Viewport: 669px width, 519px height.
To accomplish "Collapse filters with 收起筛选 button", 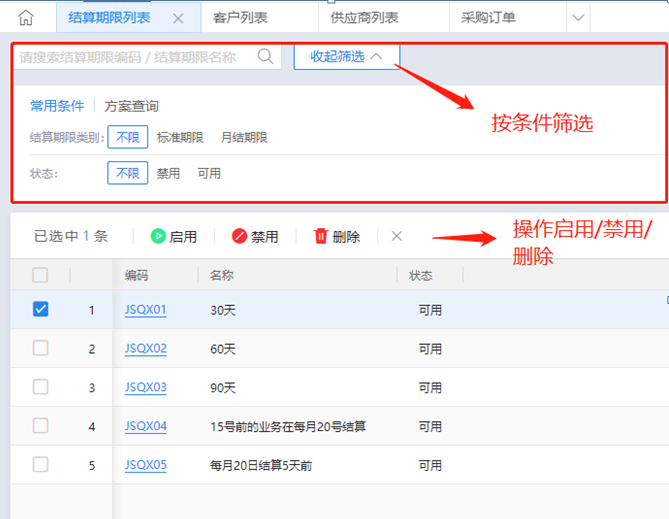I will pyautogui.click(x=346, y=57).
